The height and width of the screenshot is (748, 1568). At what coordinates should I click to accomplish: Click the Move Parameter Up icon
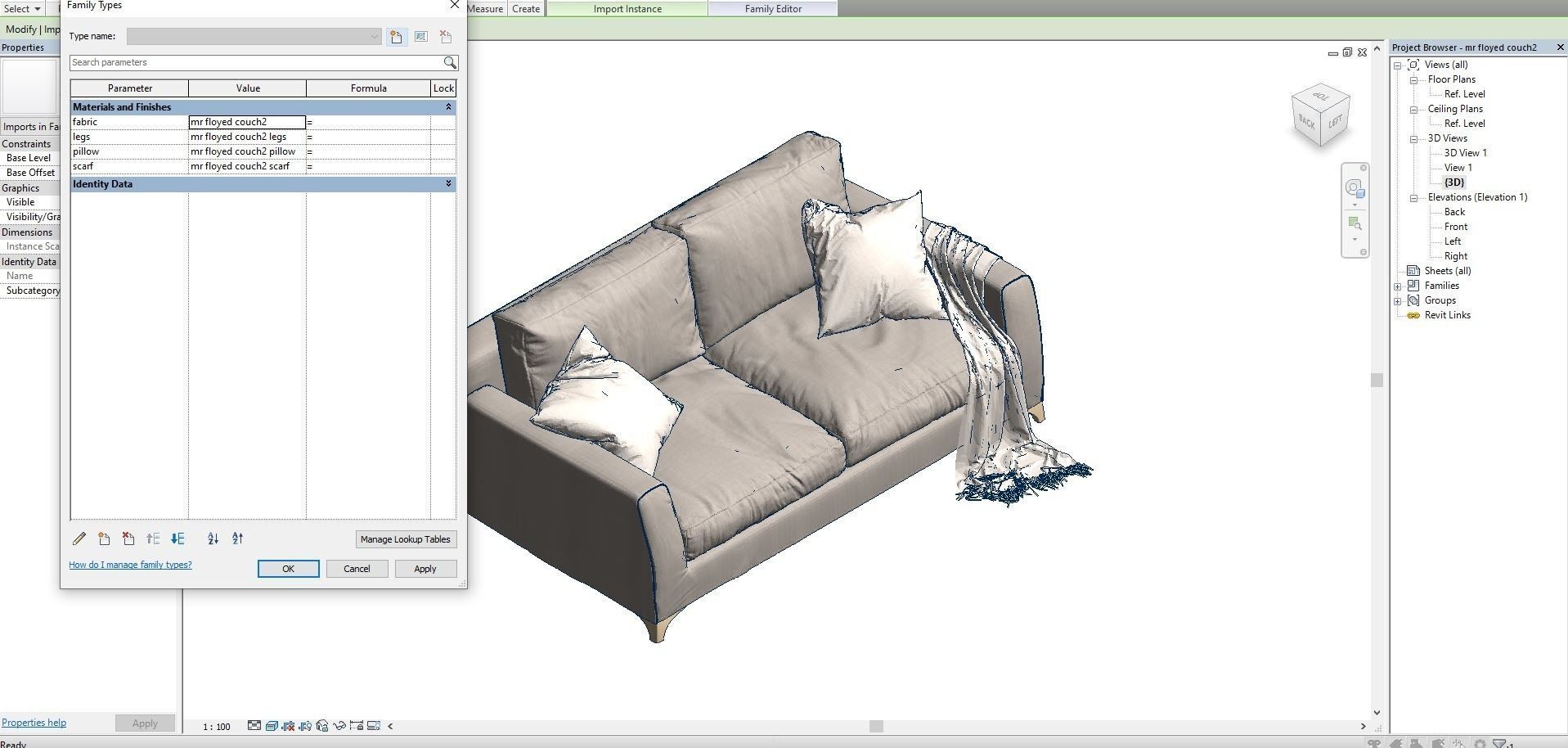[153, 538]
